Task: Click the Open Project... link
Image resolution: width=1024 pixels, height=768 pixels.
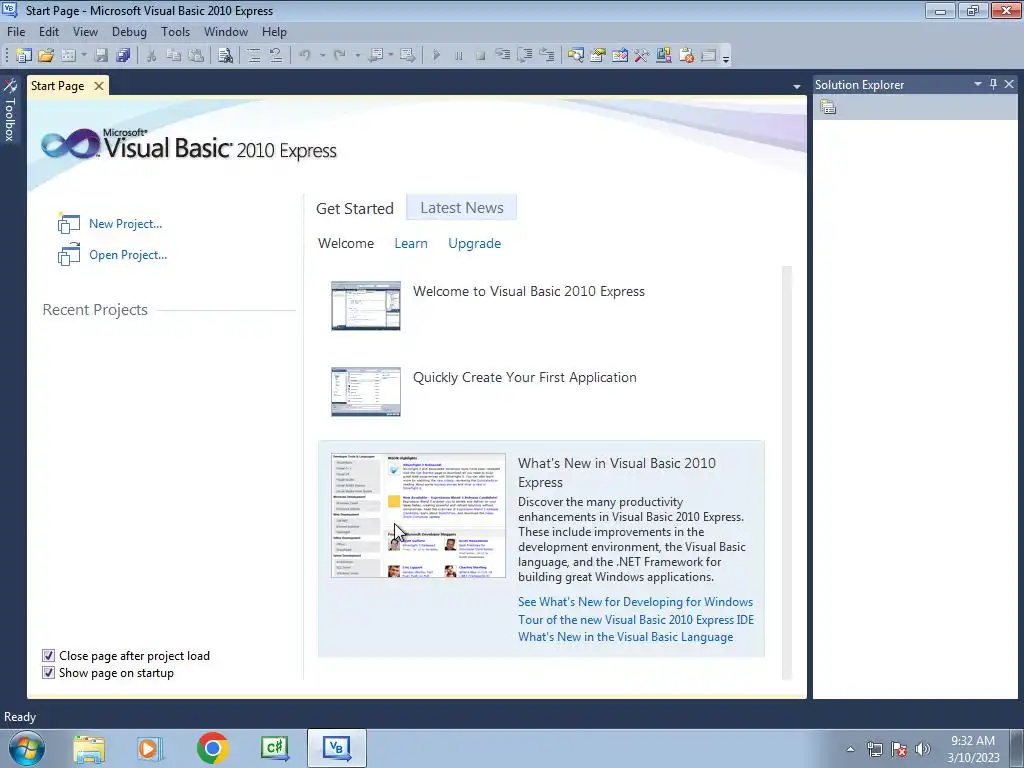Action: pos(128,255)
